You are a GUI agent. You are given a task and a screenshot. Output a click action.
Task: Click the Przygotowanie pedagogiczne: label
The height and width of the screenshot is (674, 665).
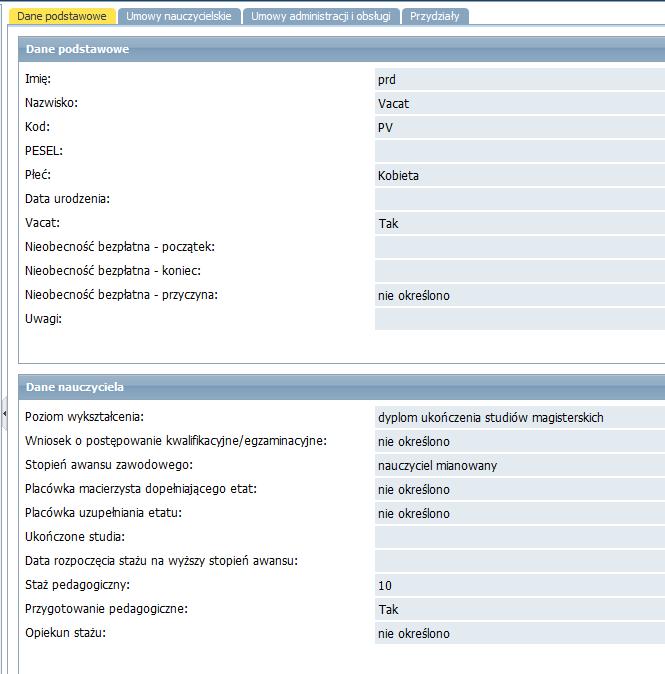point(106,609)
